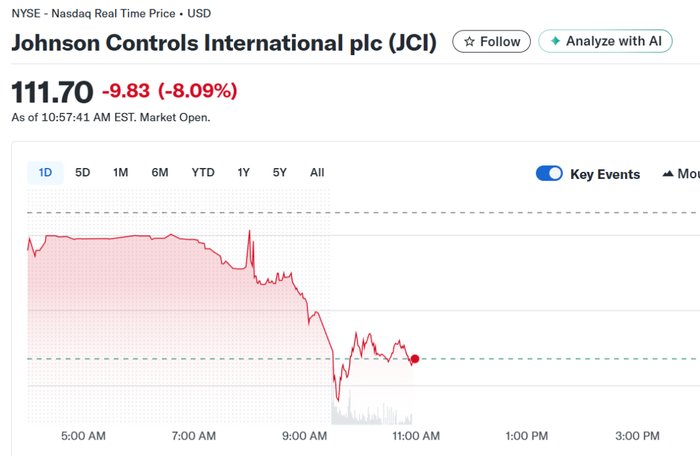Select the 1M time range
This screenshot has height=456, width=700.
121,172
